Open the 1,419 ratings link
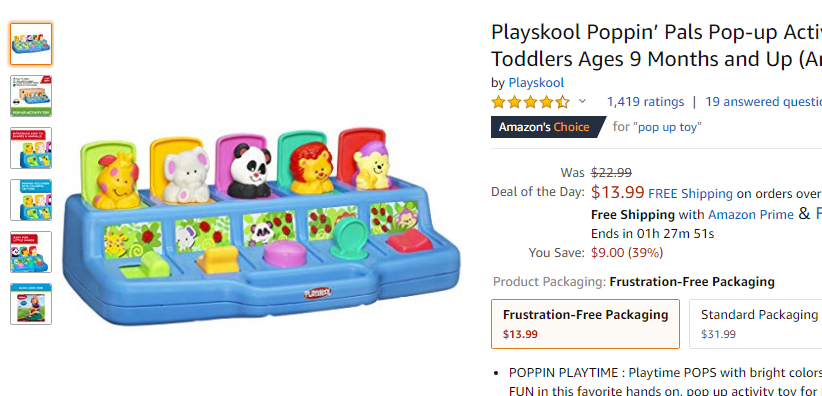Image resolution: width=822 pixels, height=396 pixels. click(x=645, y=102)
